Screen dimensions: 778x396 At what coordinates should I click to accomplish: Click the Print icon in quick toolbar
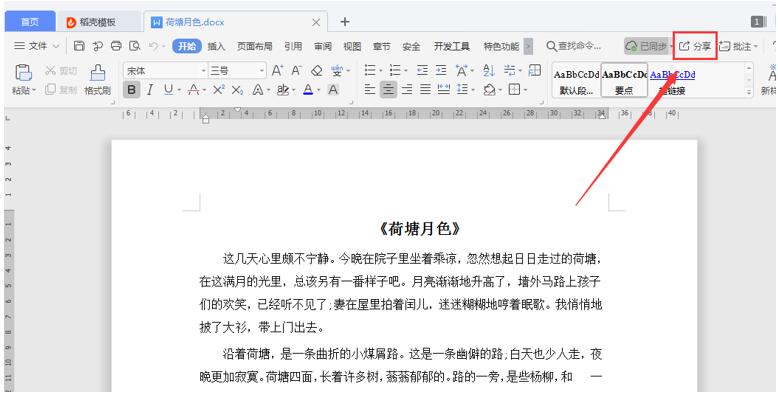pos(116,46)
